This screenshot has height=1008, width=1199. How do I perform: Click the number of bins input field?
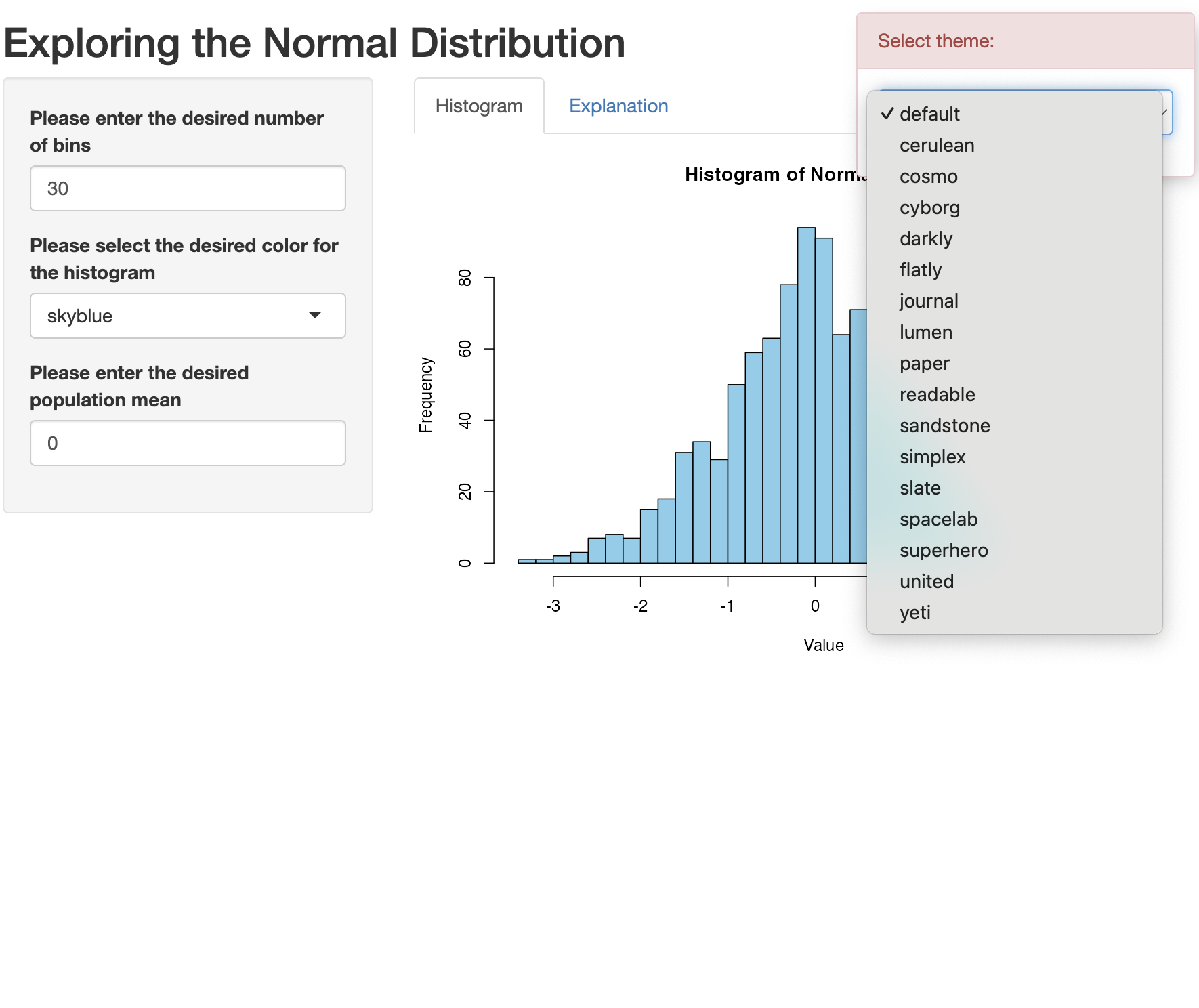[188, 188]
